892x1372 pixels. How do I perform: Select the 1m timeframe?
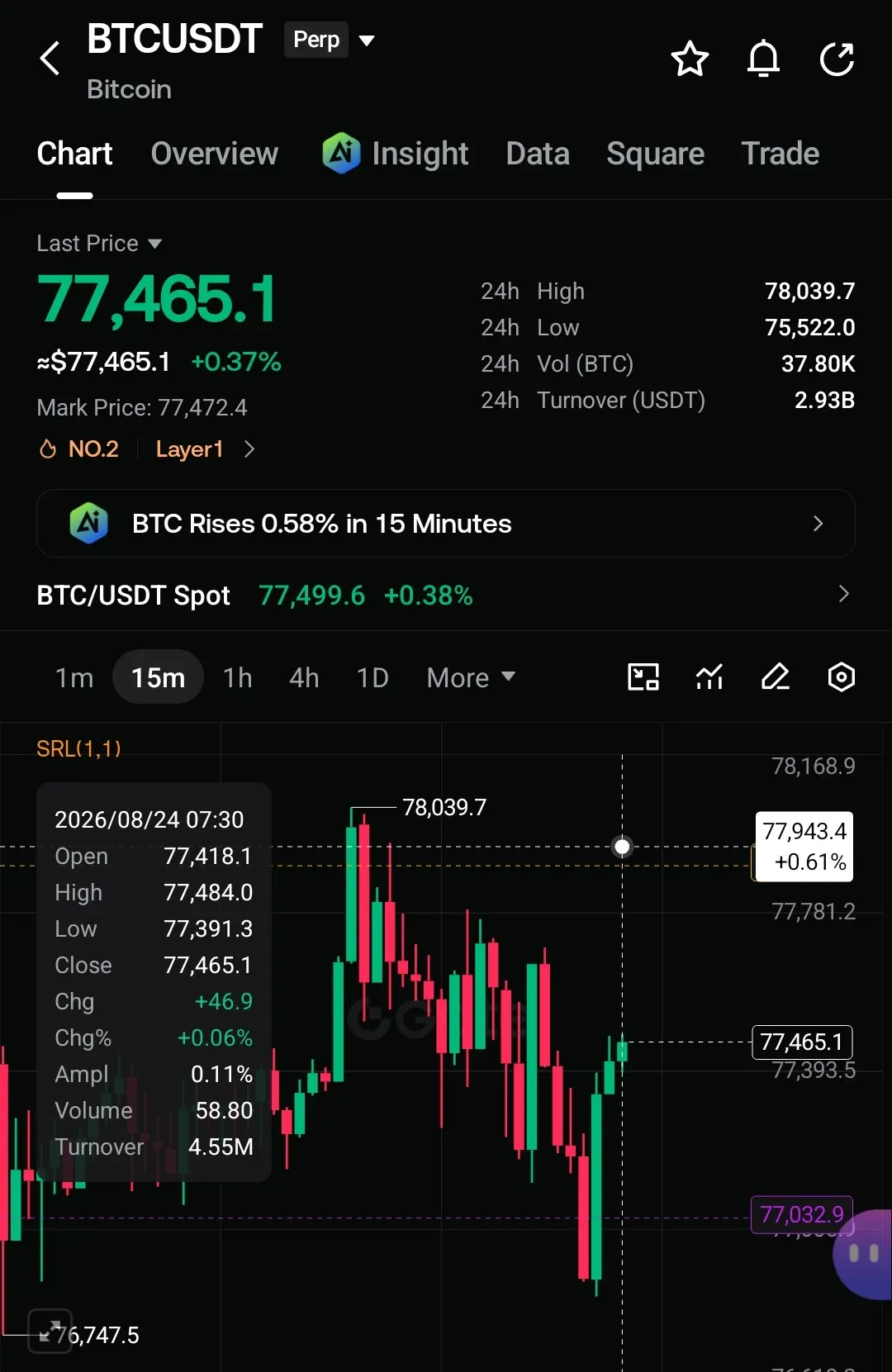click(74, 678)
